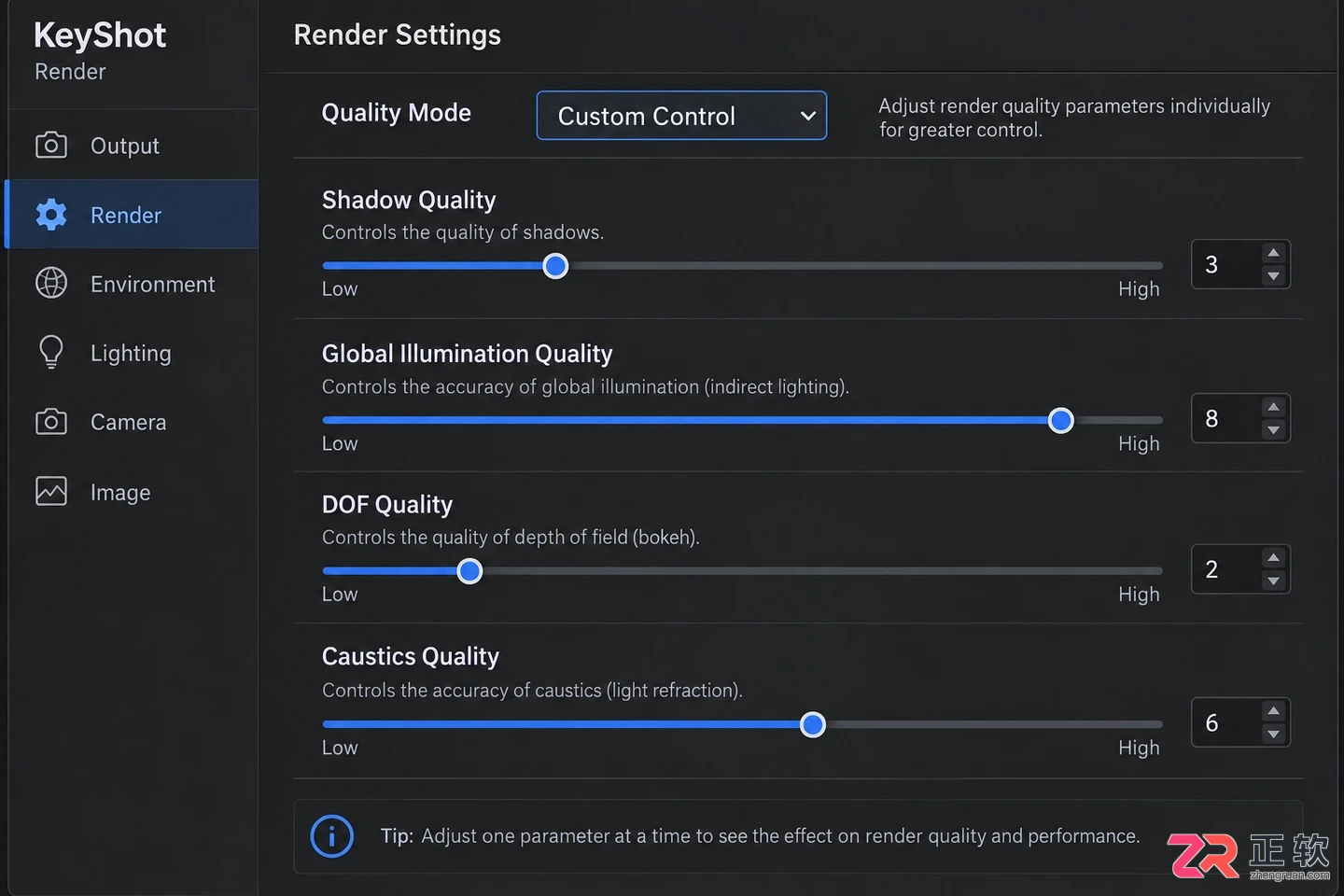Switch to the Lighting tab

point(133,353)
